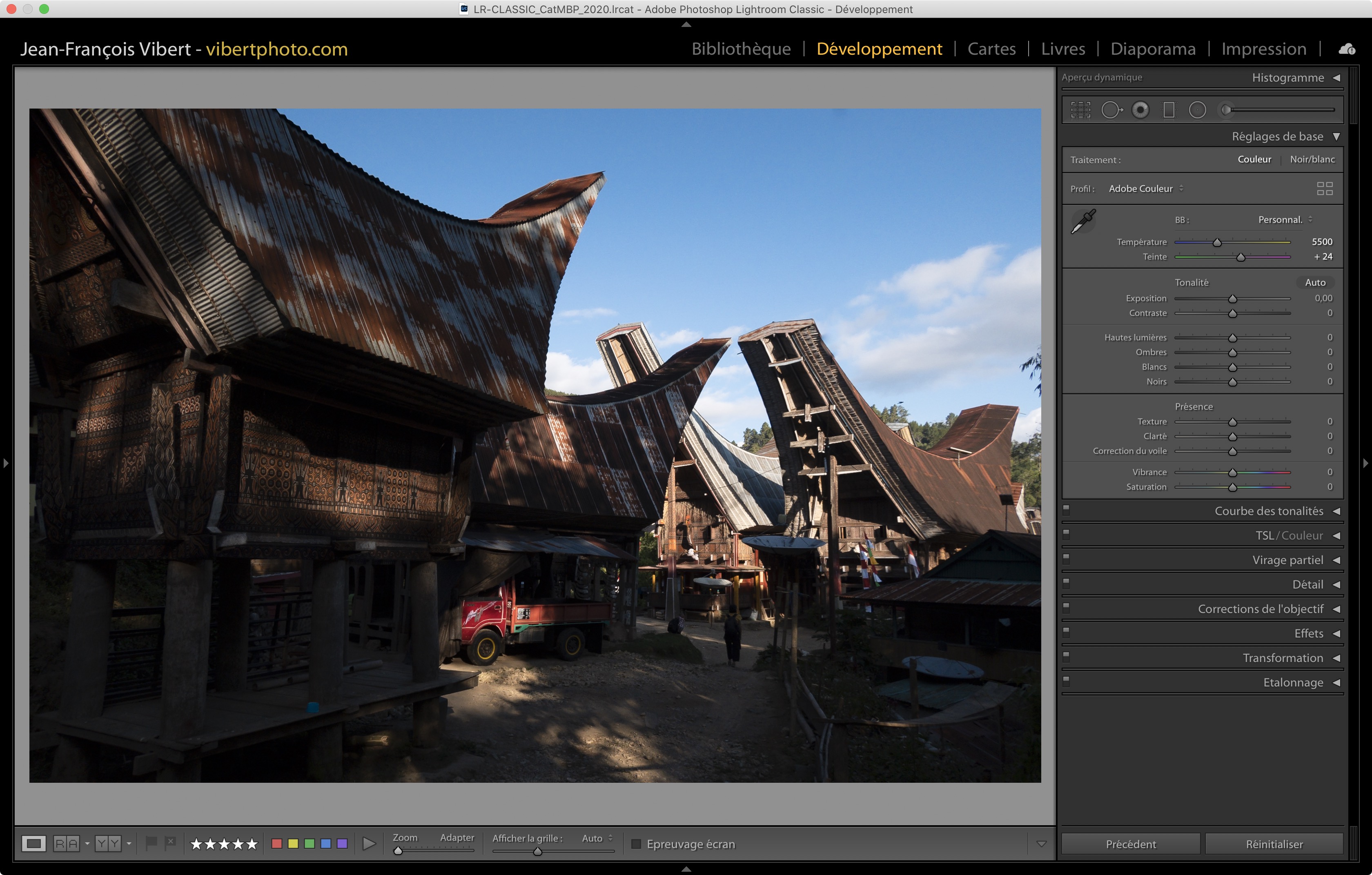Select the Radial filter tool

pyautogui.click(x=1197, y=110)
